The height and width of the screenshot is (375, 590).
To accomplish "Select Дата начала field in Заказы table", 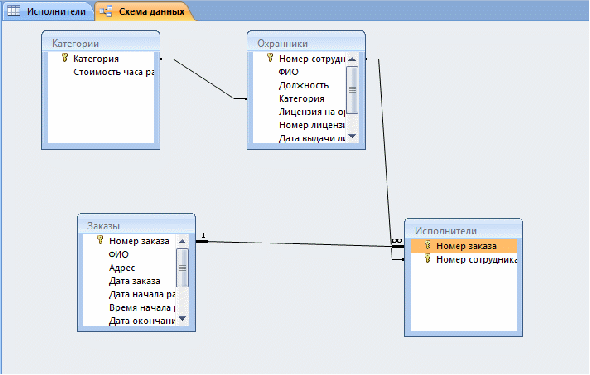I will pyautogui.click(x=141, y=294).
